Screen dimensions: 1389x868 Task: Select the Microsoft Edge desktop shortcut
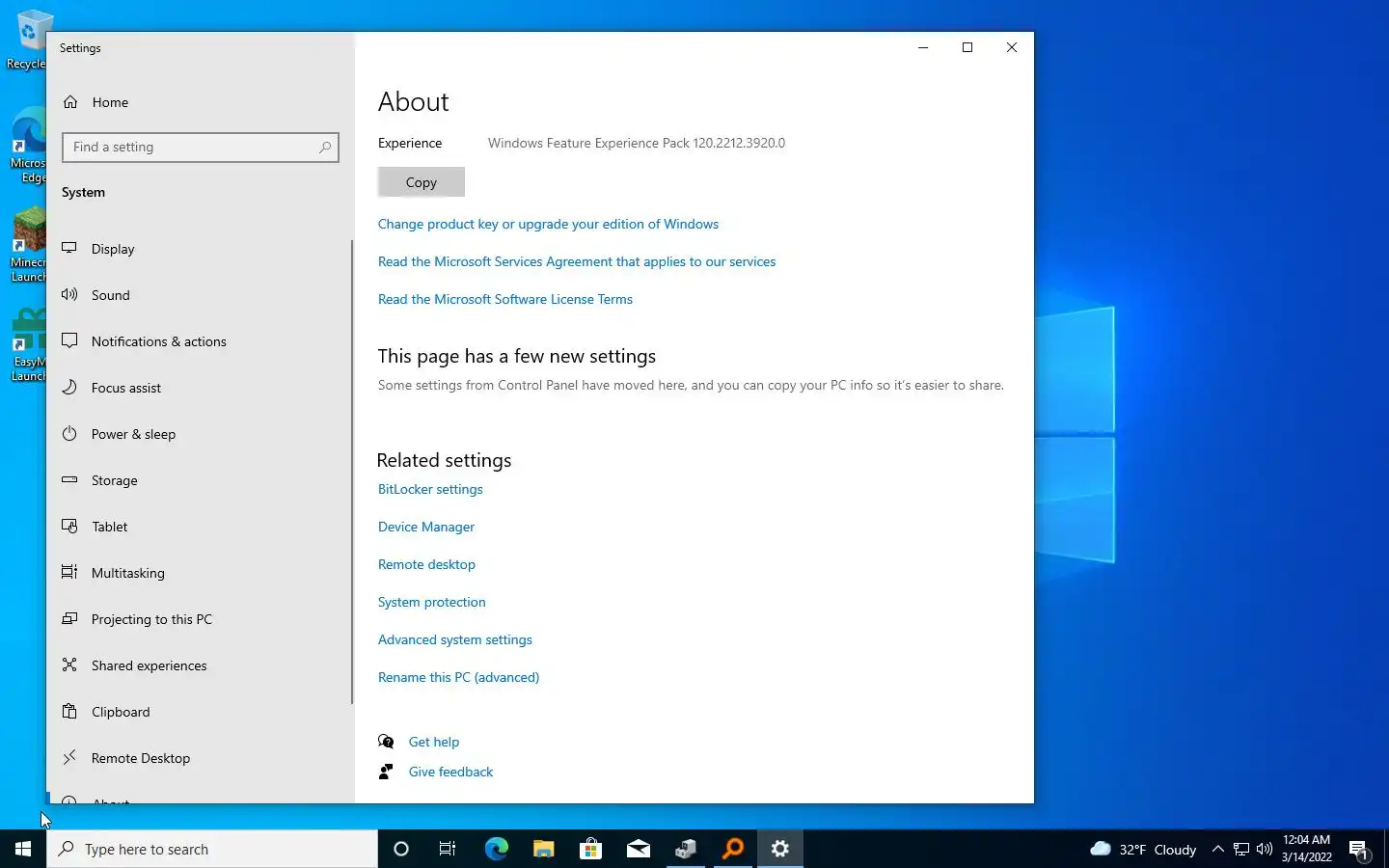[x=29, y=145]
